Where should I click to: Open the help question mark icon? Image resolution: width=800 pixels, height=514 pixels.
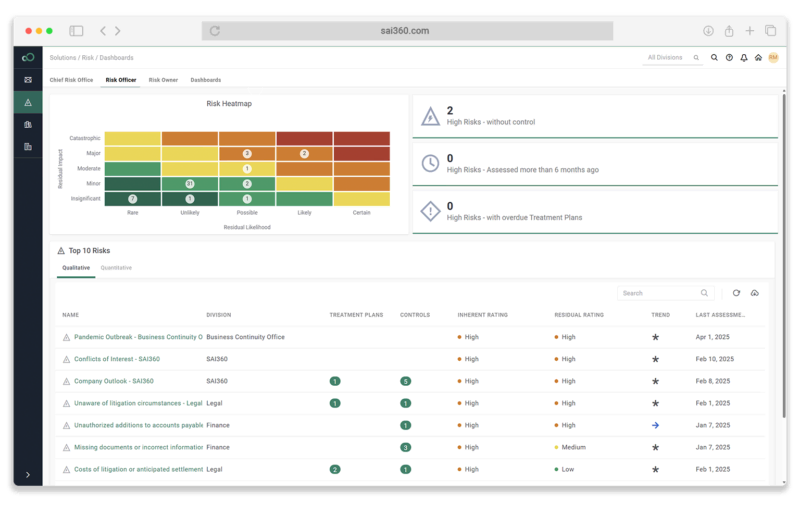coord(729,58)
